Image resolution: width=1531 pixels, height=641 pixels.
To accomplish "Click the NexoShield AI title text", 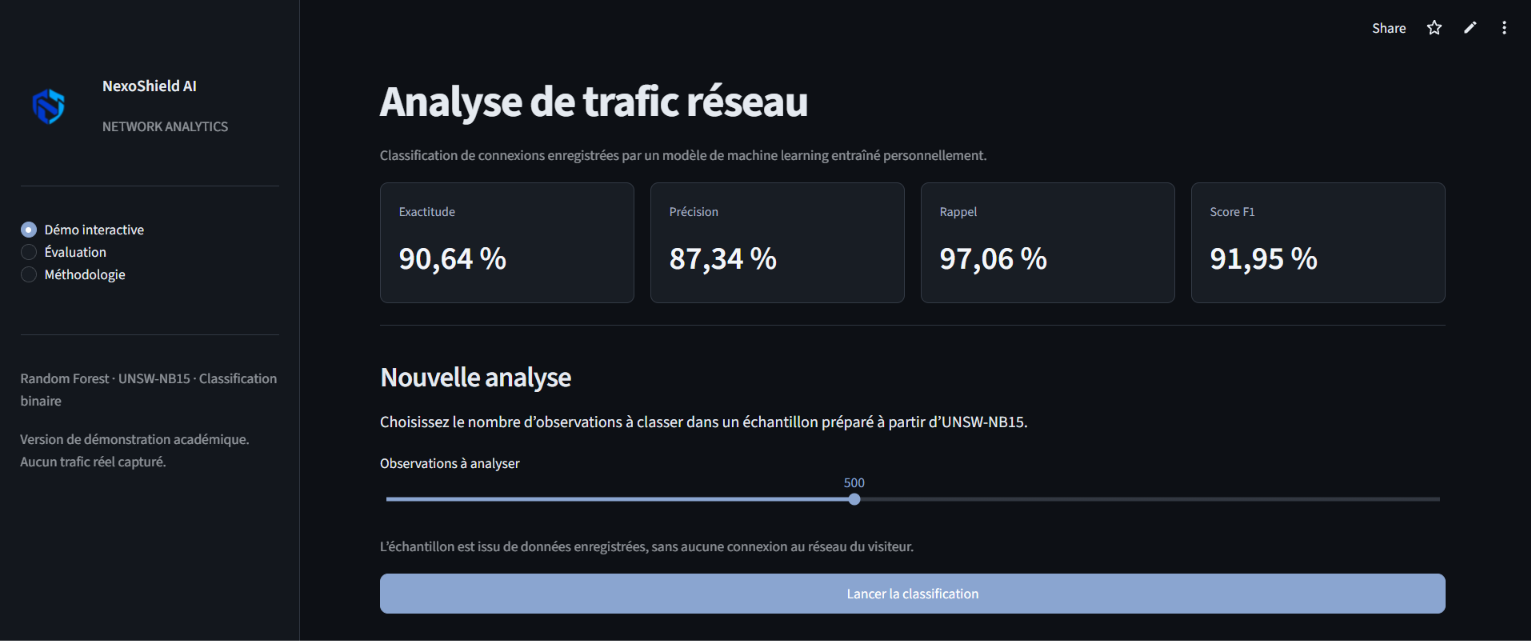I will [x=149, y=86].
